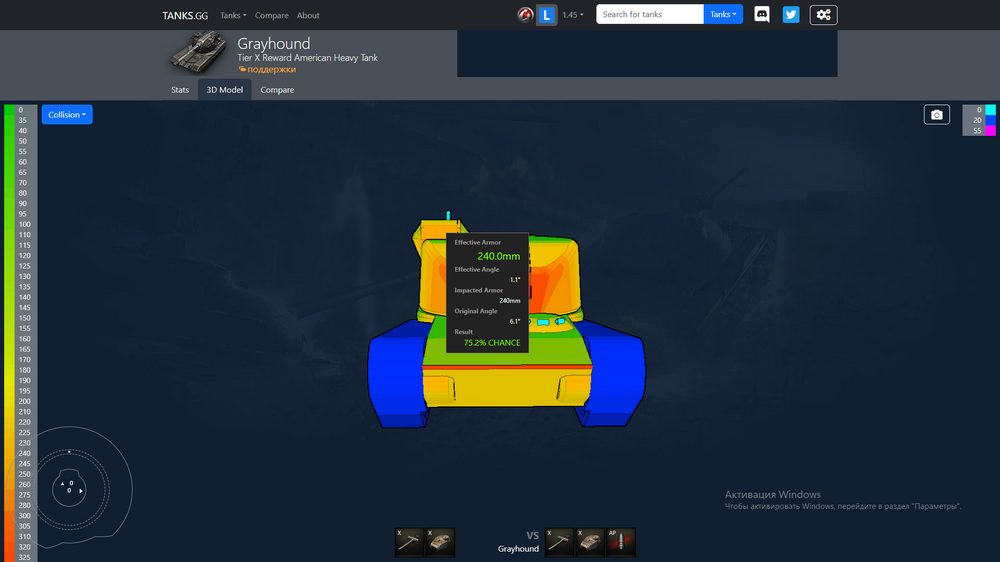Select the blue L game mode icon
Image resolution: width=1000 pixels, height=562 pixels.
pyautogui.click(x=547, y=15)
